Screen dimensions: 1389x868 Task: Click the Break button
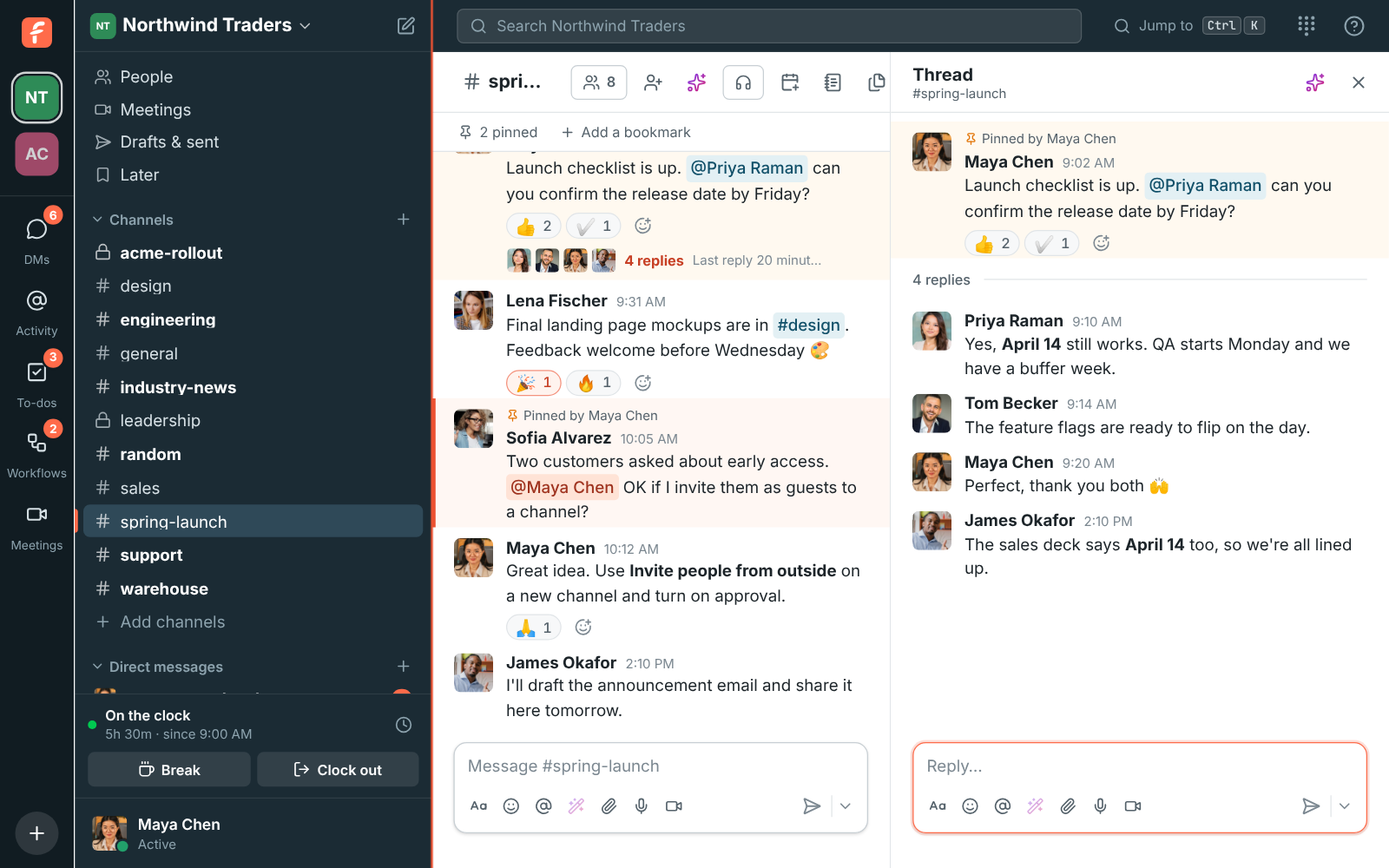pyautogui.click(x=169, y=770)
